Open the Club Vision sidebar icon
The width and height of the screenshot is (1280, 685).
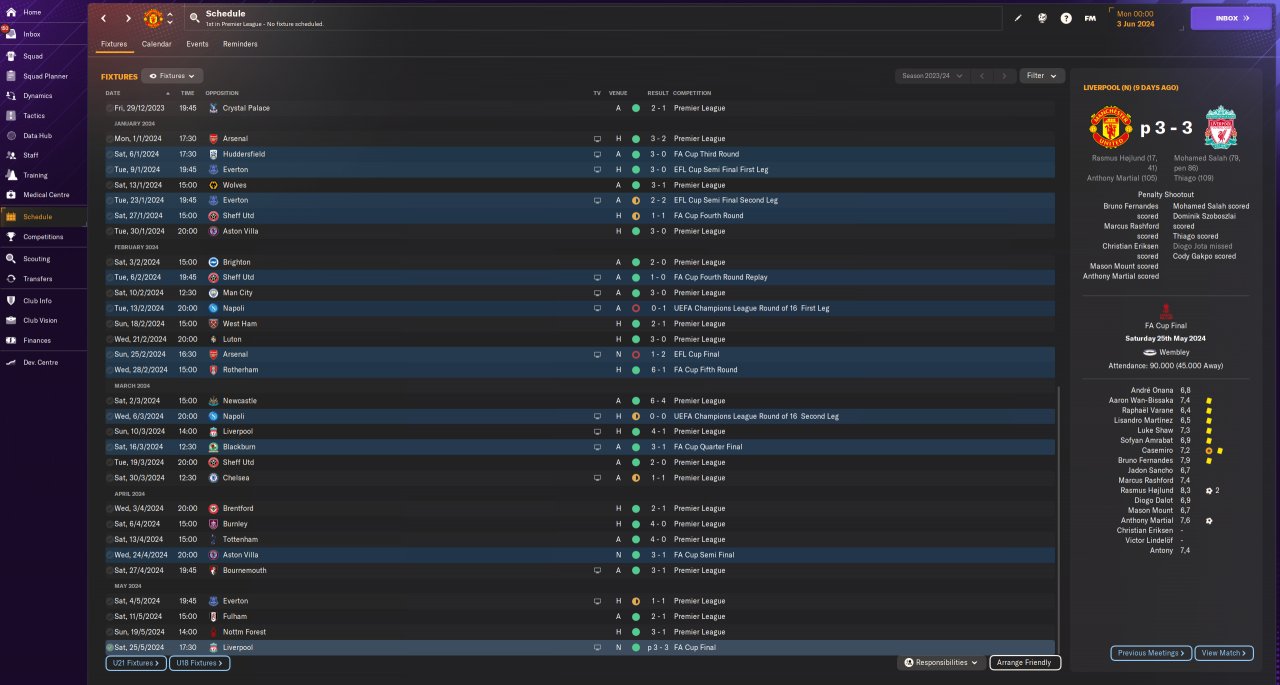(x=11, y=321)
